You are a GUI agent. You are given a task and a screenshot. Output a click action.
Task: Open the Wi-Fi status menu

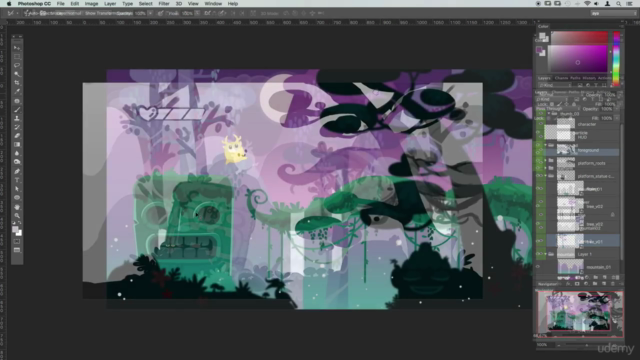click(587, 4)
